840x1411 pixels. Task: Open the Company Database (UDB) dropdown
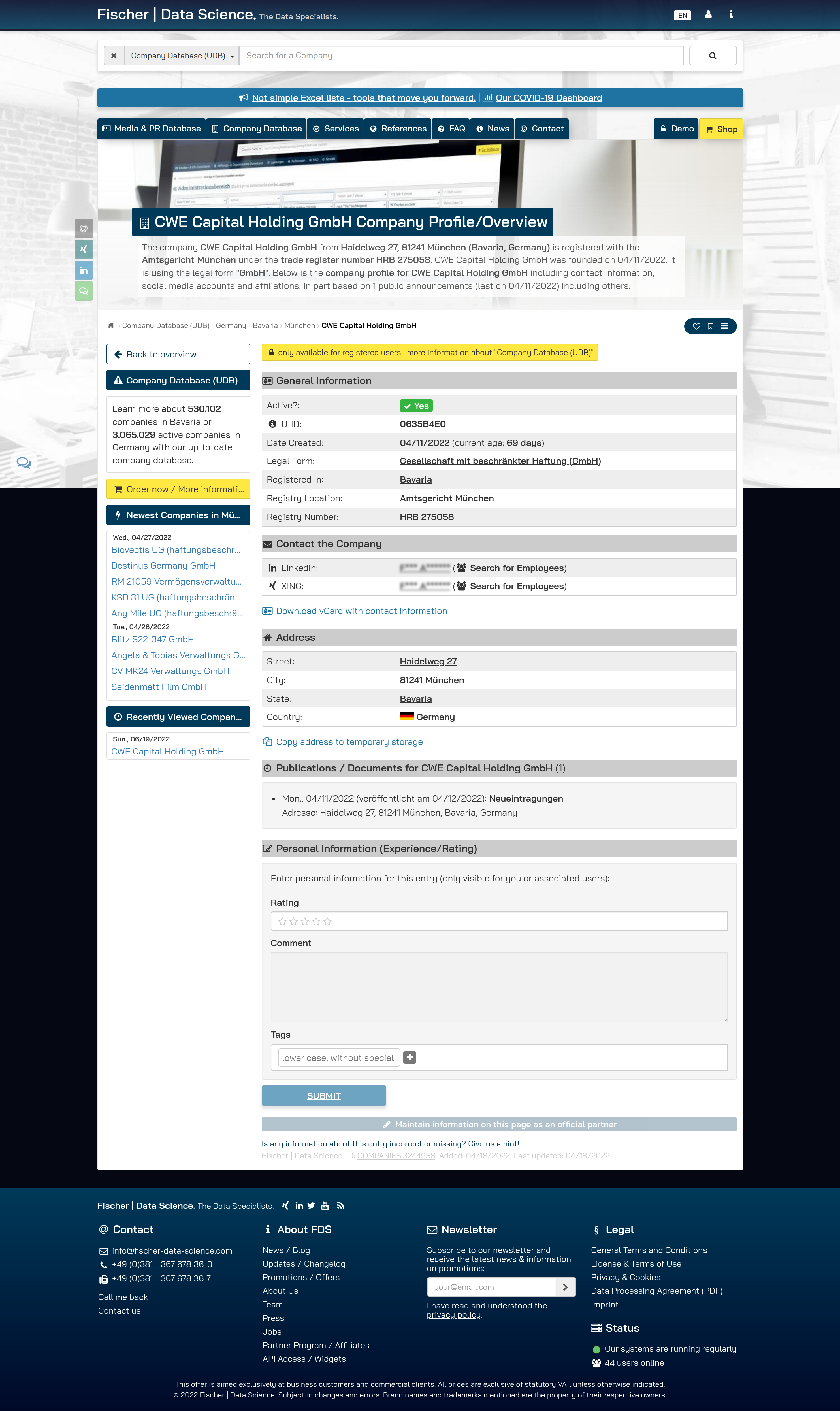click(x=182, y=56)
